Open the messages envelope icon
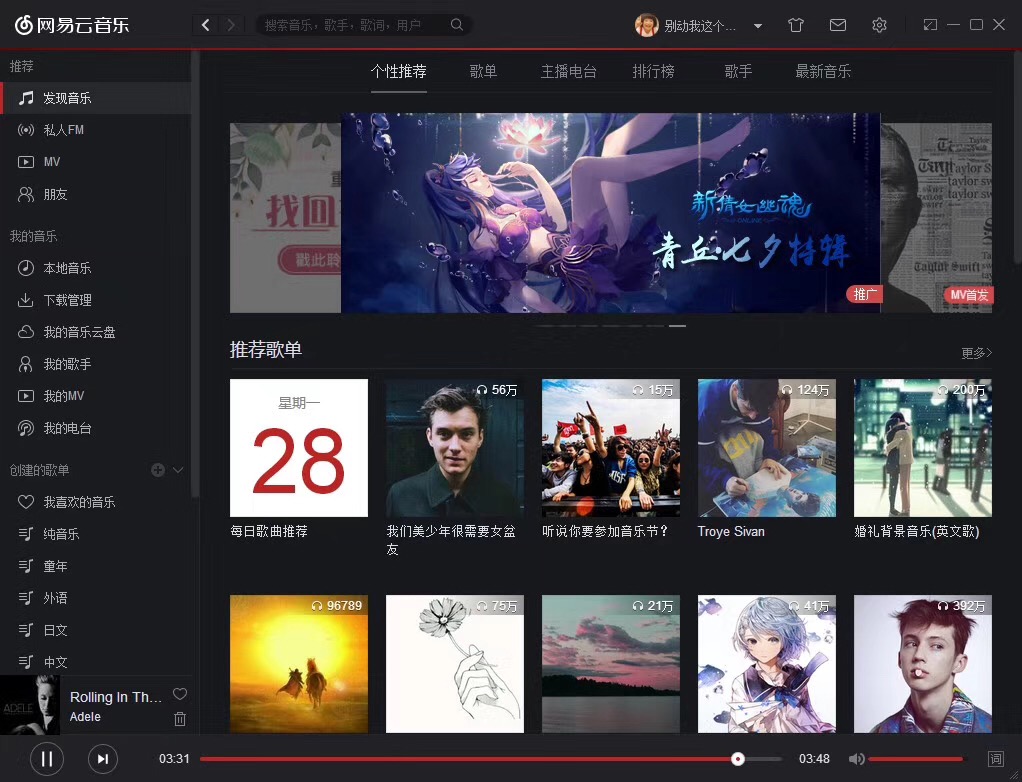The width and height of the screenshot is (1022, 782). point(838,25)
